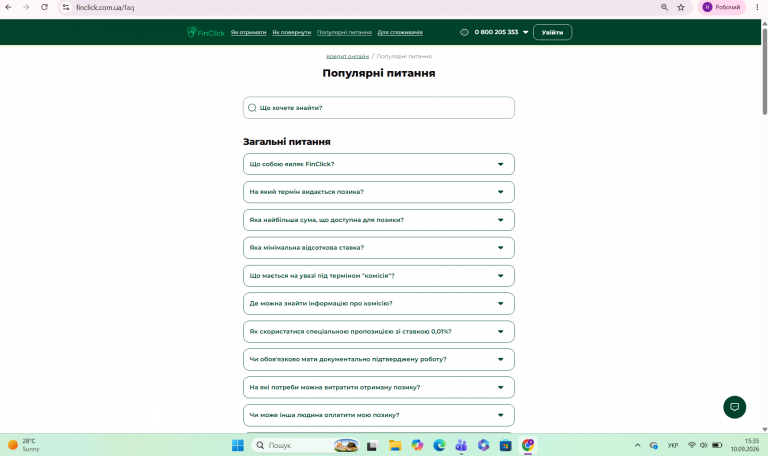Open Microsoft Teams from taskbar

click(x=461, y=445)
